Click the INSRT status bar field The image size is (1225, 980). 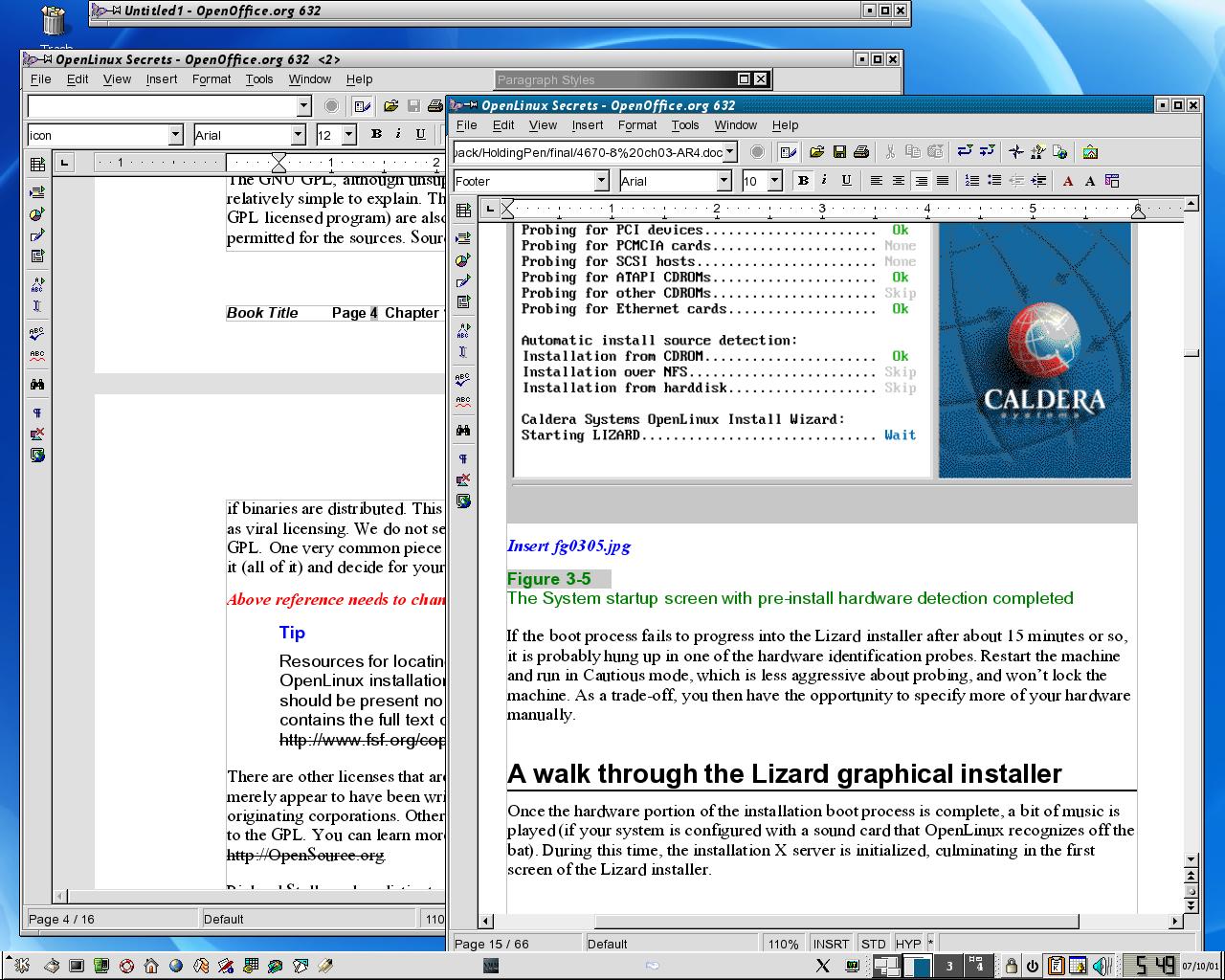click(830, 944)
